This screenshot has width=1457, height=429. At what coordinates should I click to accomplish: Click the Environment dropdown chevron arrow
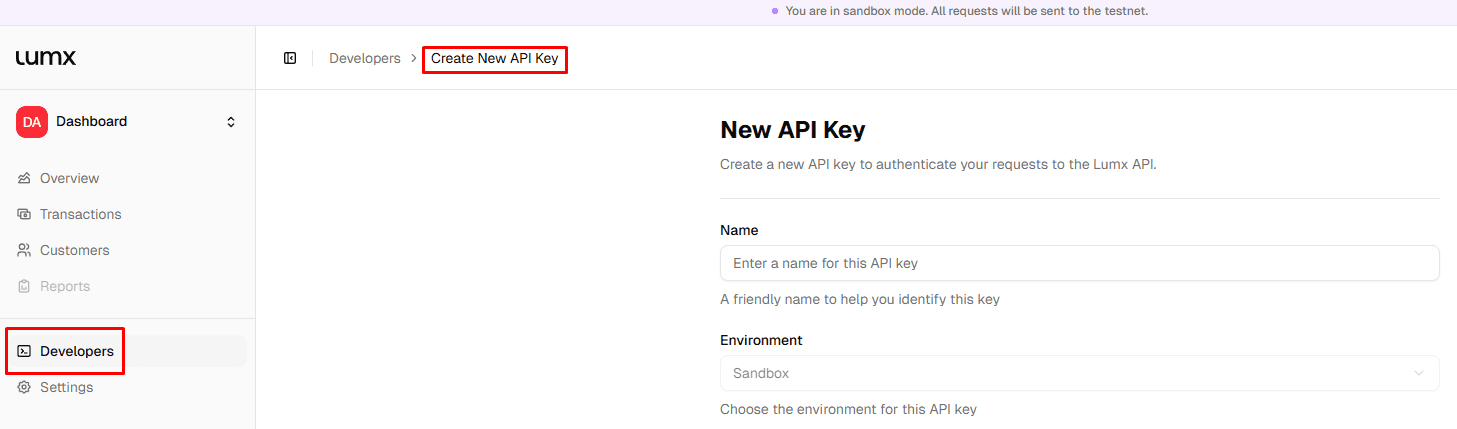tap(1418, 373)
